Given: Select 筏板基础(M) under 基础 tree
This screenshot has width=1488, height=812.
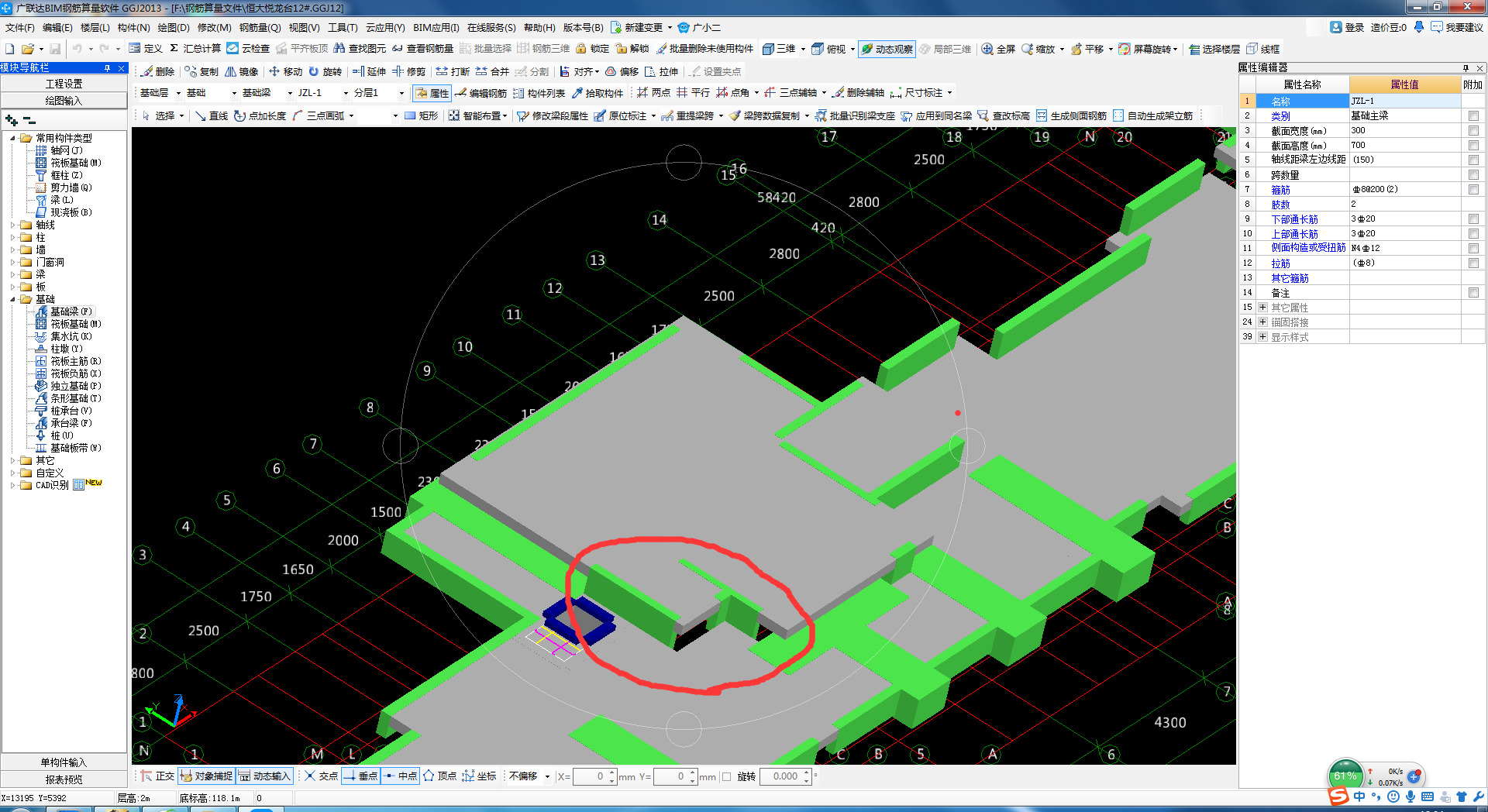Looking at the screenshot, I should point(69,324).
